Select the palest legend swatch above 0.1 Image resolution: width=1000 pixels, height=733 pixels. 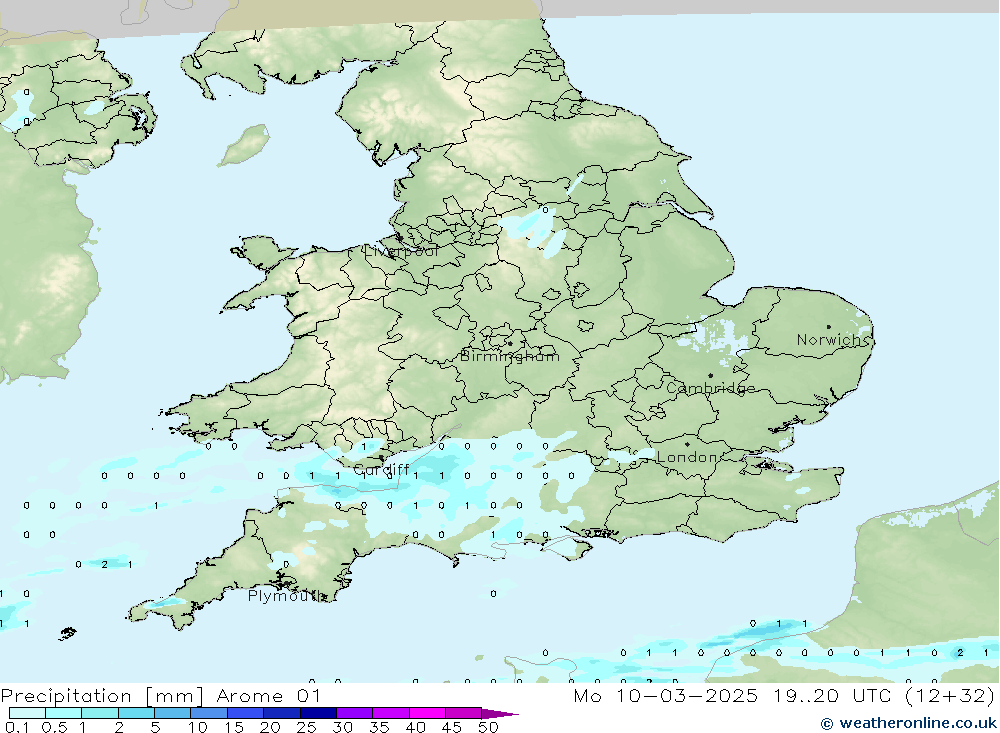[27, 713]
